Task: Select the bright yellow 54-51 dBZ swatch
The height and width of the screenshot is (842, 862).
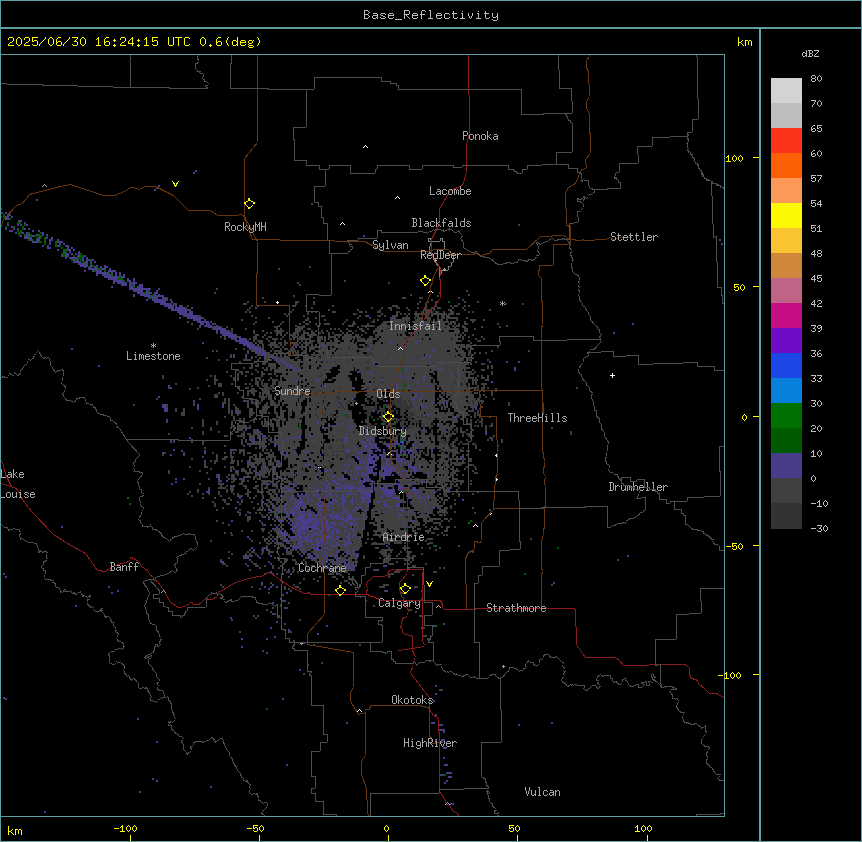Action: click(x=786, y=215)
